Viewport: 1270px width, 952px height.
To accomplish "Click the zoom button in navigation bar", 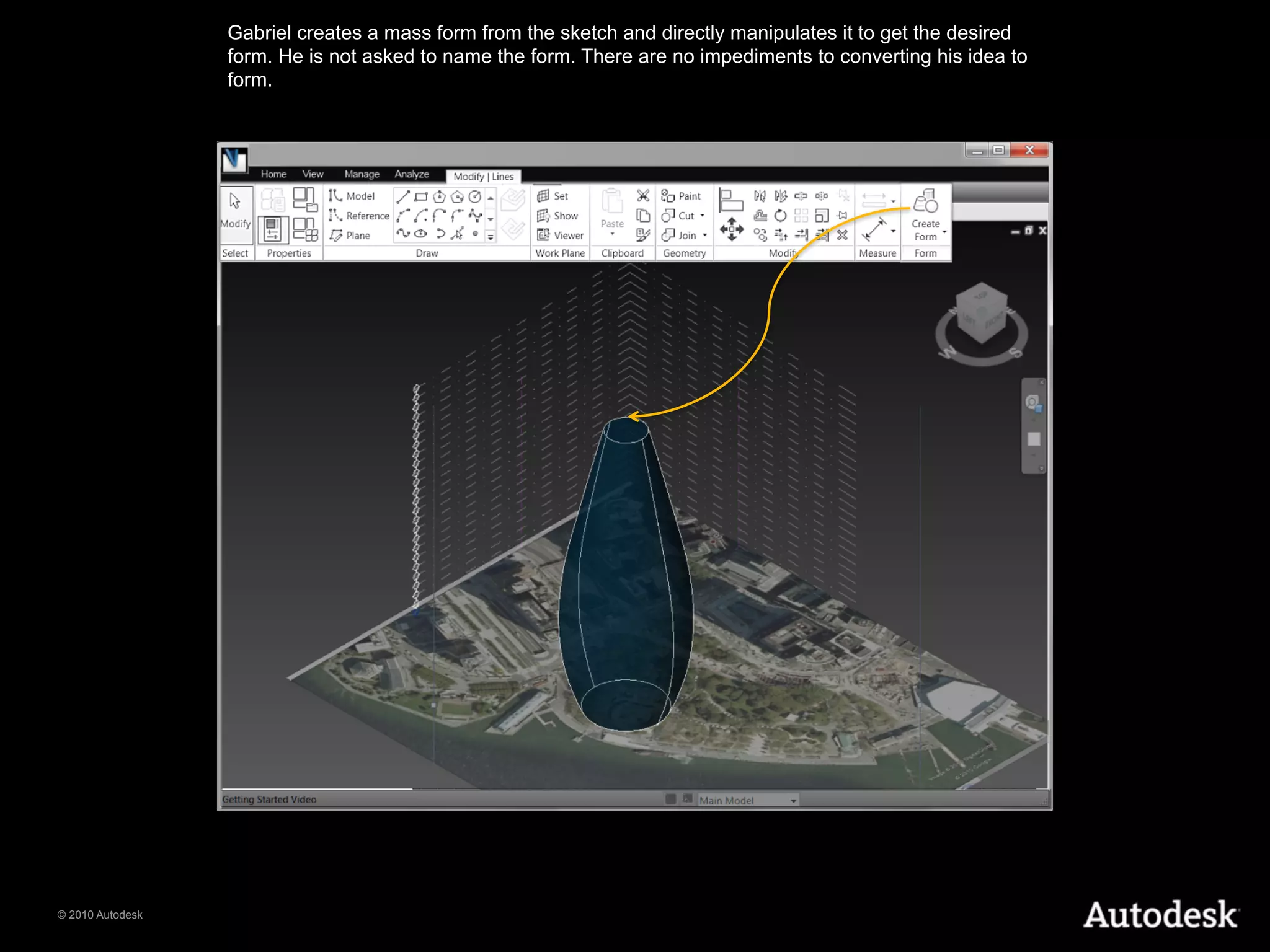I will point(1033,439).
